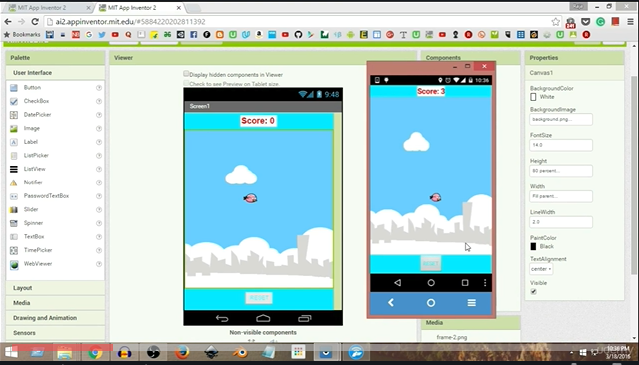The width and height of the screenshot is (639, 365).
Task: Select the Button component icon in Palette
Action: click(14, 88)
